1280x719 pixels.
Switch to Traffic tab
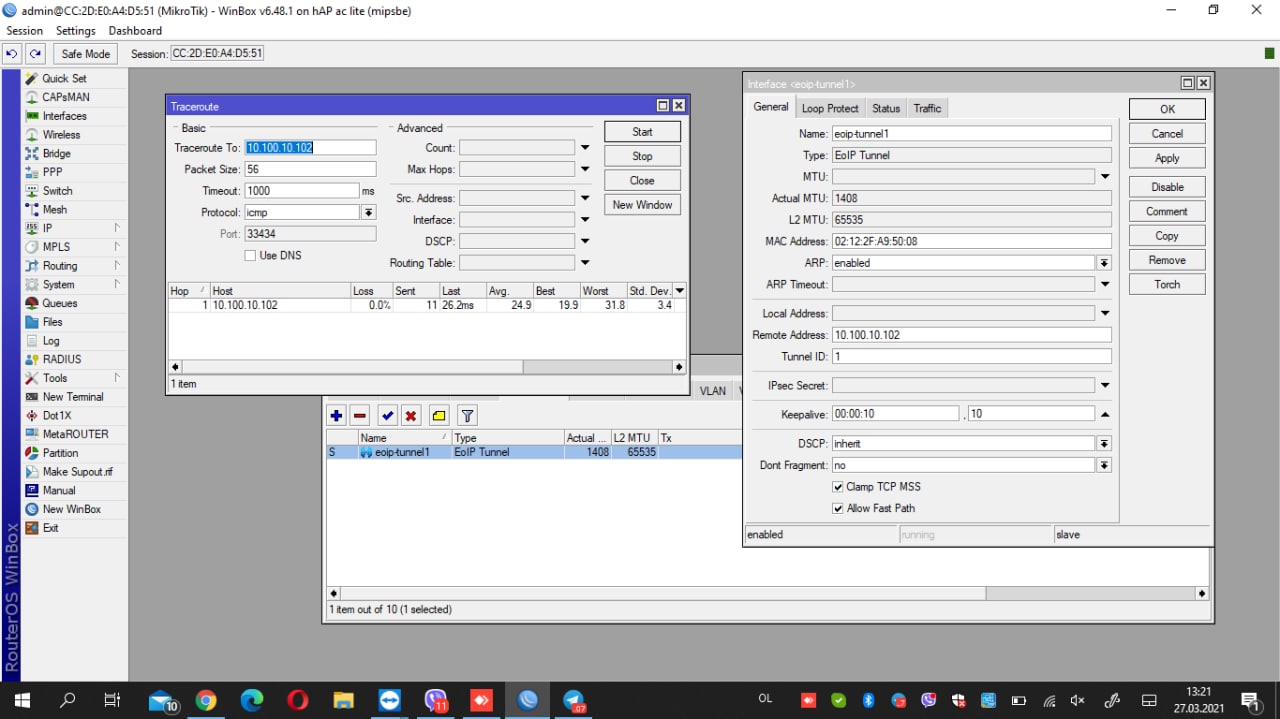[927, 109]
